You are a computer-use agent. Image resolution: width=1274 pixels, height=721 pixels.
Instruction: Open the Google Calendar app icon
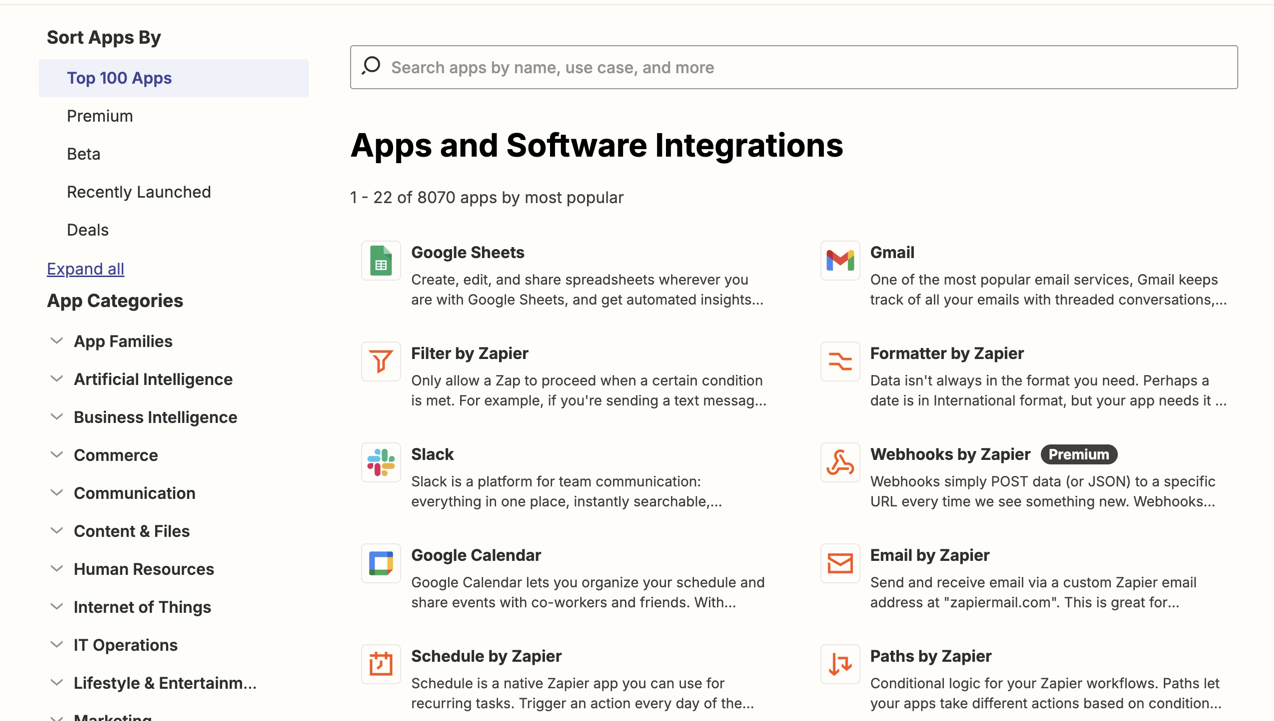[x=380, y=563]
